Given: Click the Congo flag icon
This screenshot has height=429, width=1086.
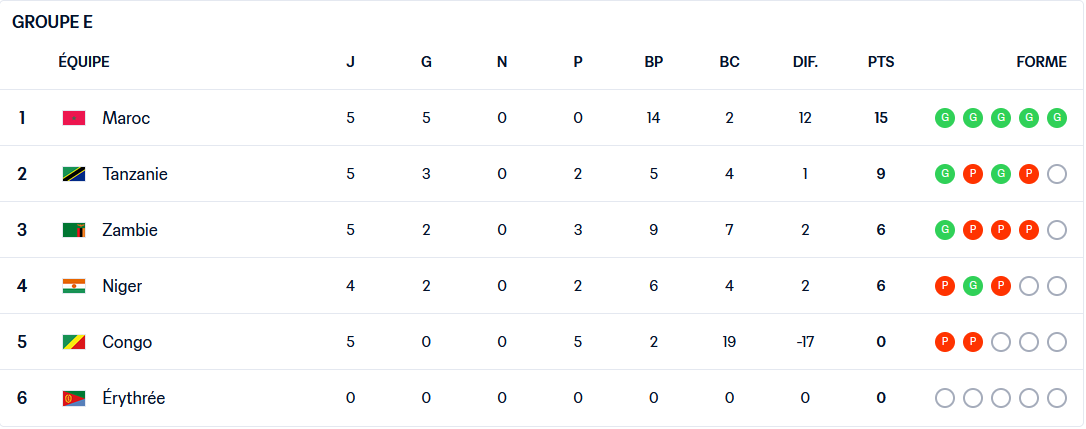Looking at the screenshot, I should coord(73,342).
